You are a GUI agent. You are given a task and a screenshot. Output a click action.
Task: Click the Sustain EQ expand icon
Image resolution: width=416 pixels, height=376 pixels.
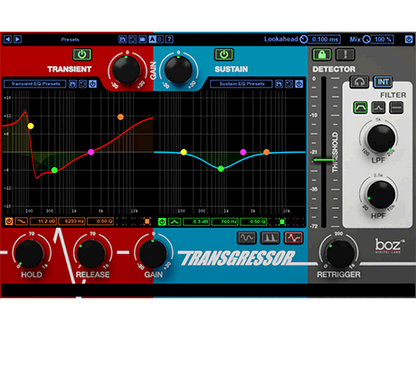(289, 84)
